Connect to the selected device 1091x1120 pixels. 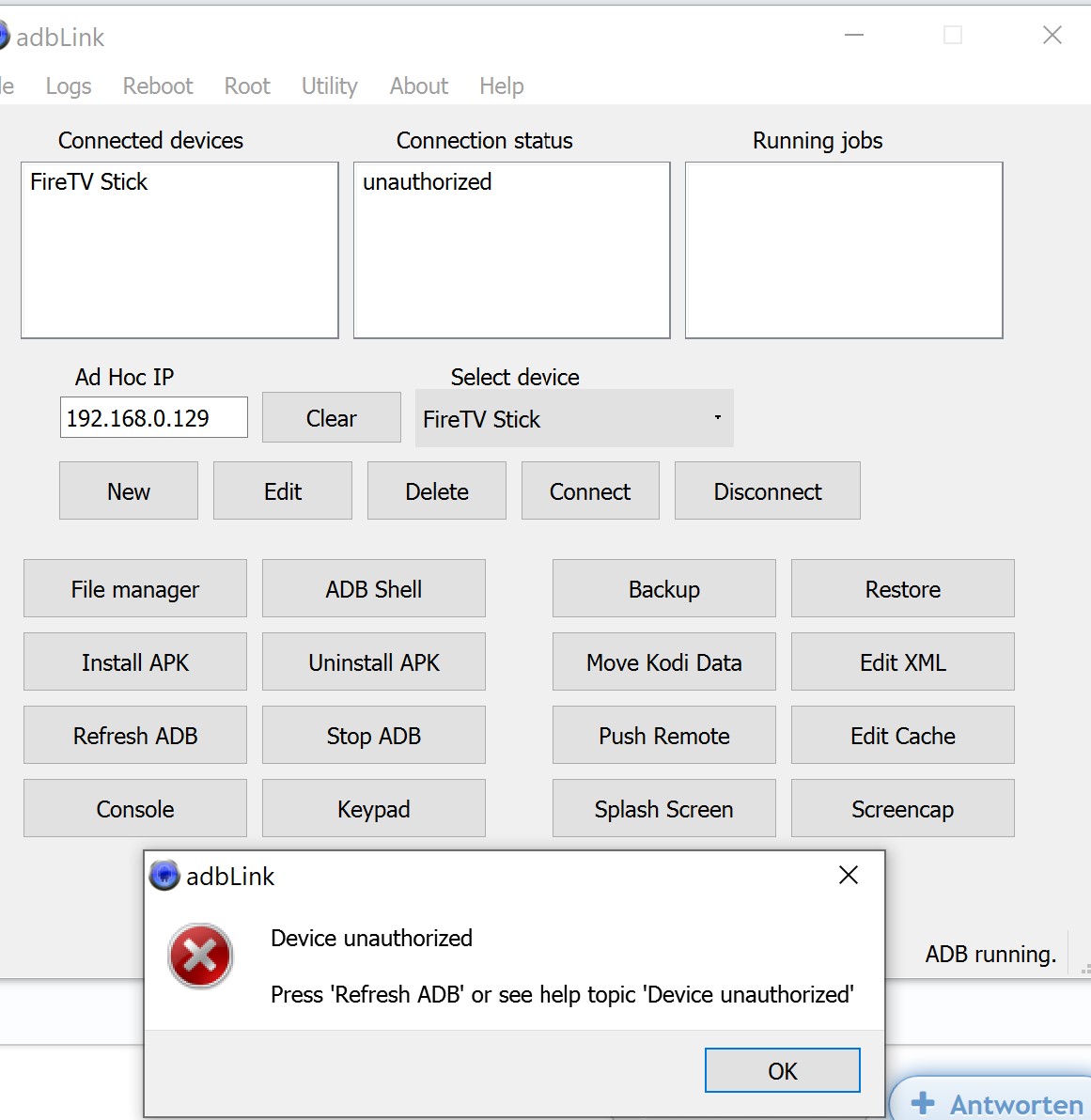click(x=590, y=490)
